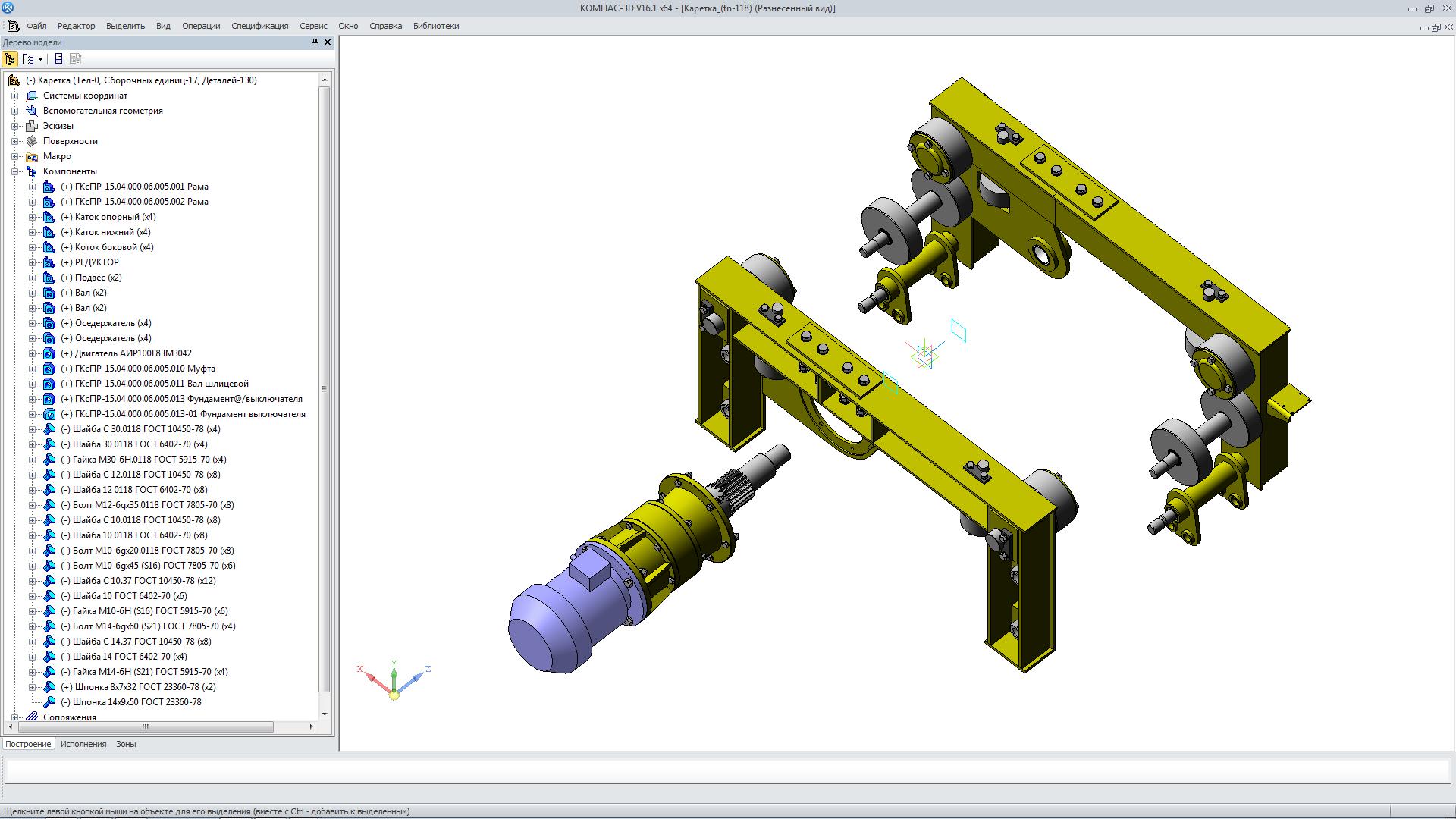Switch to the Зоны tab
Image resolution: width=1456 pixels, height=819 pixels.
click(x=126, y=744)
